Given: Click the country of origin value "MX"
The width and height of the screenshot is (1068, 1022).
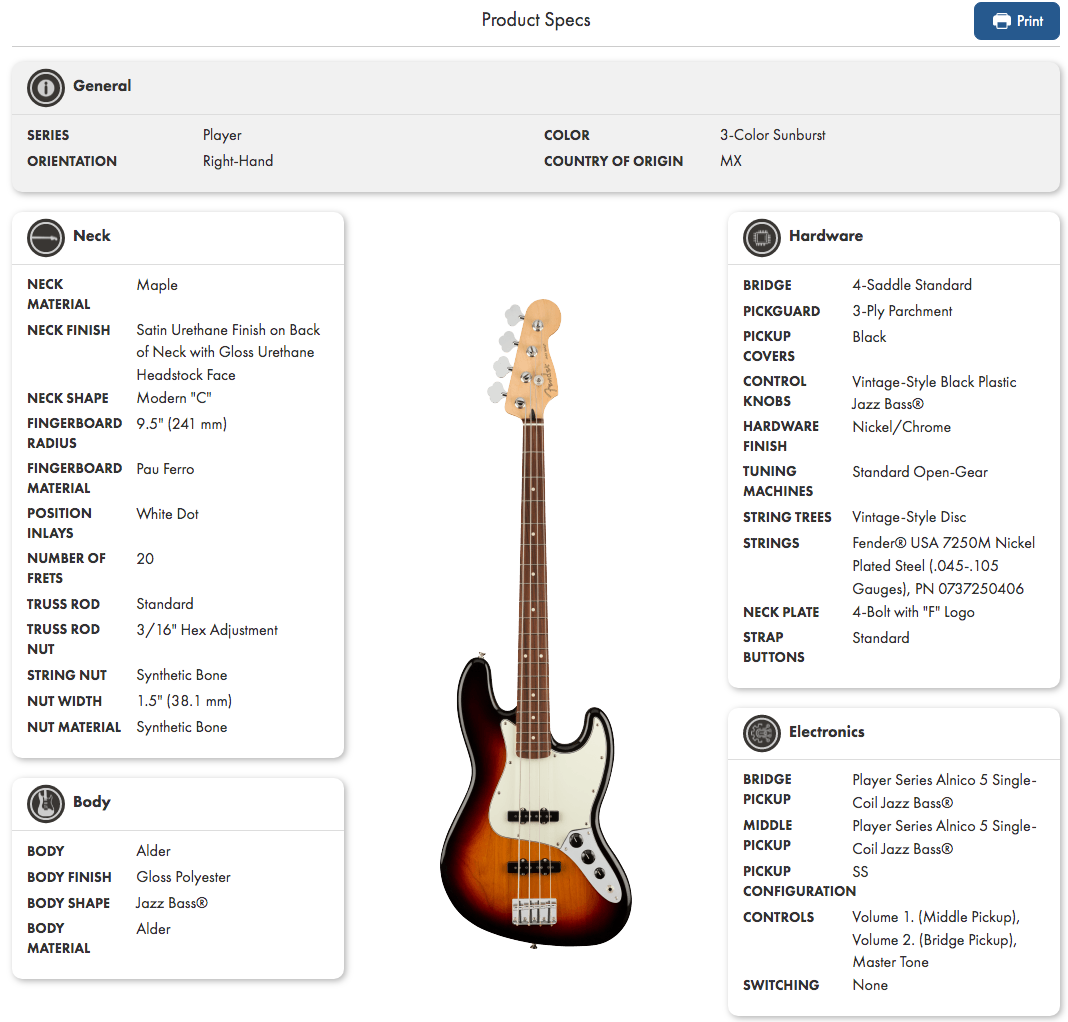Looking at the screenshot, I should click(731, 161).
